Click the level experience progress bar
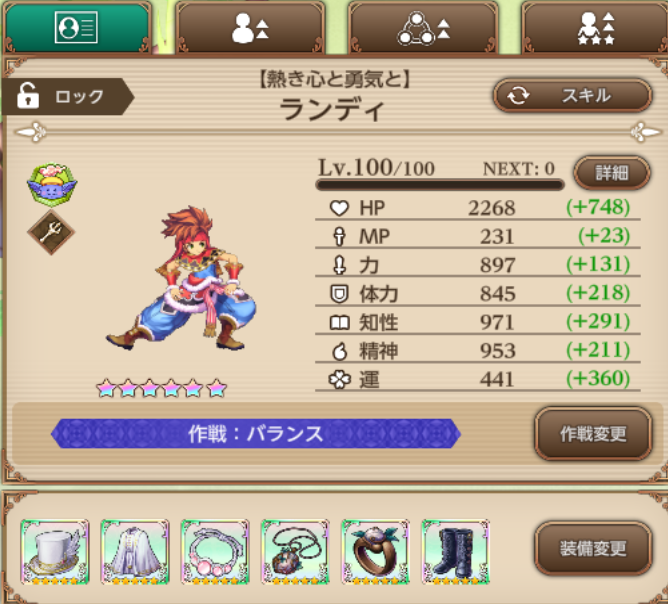Image resolution: width=668 pixels, height=604 pixels. point(440,185)
